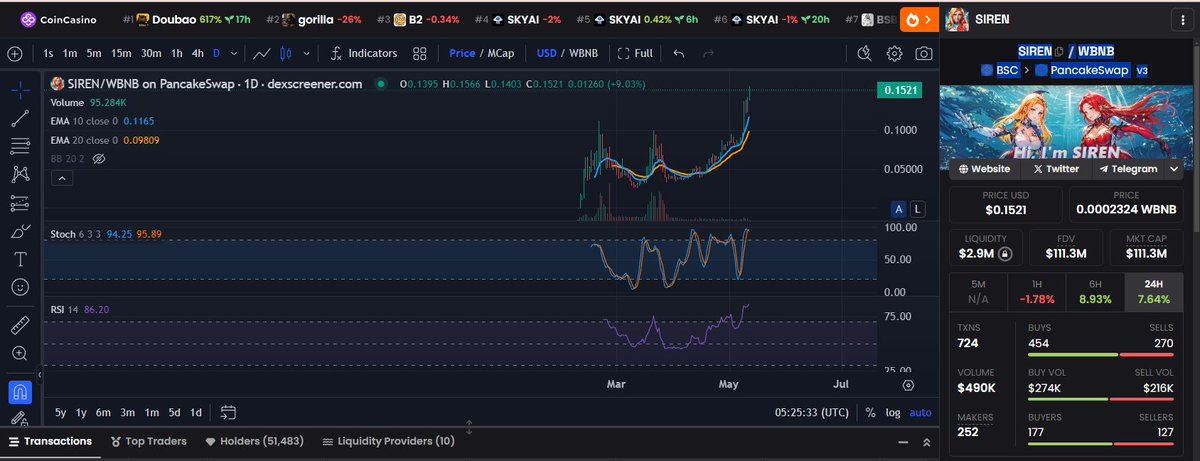
Task: Toggle logarithmic L scale button
Action: pos(918,209)
